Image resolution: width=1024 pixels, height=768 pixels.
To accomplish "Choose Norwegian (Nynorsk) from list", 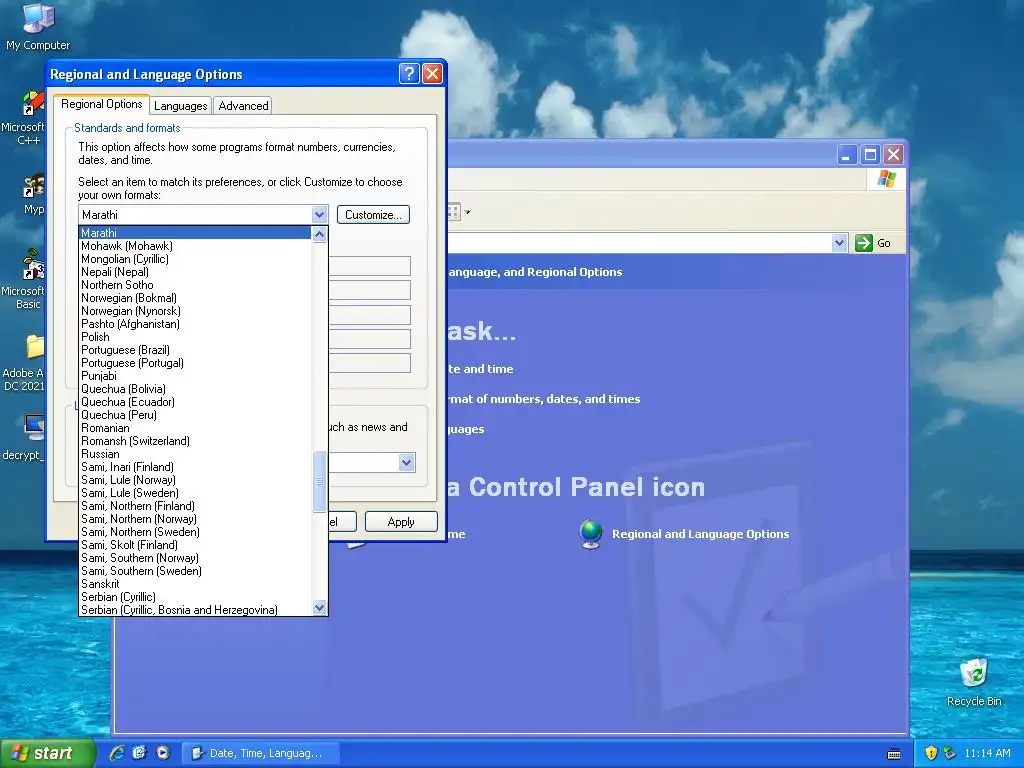I will (x=195, y=311).
